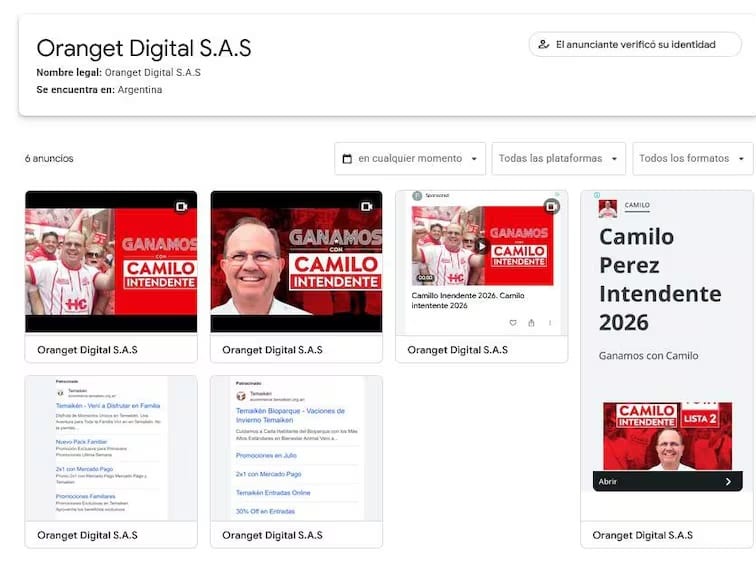Screen dimensions: 756x564
Task: Open the three-dot menu in sponsored ad
Action: [550, 323]
